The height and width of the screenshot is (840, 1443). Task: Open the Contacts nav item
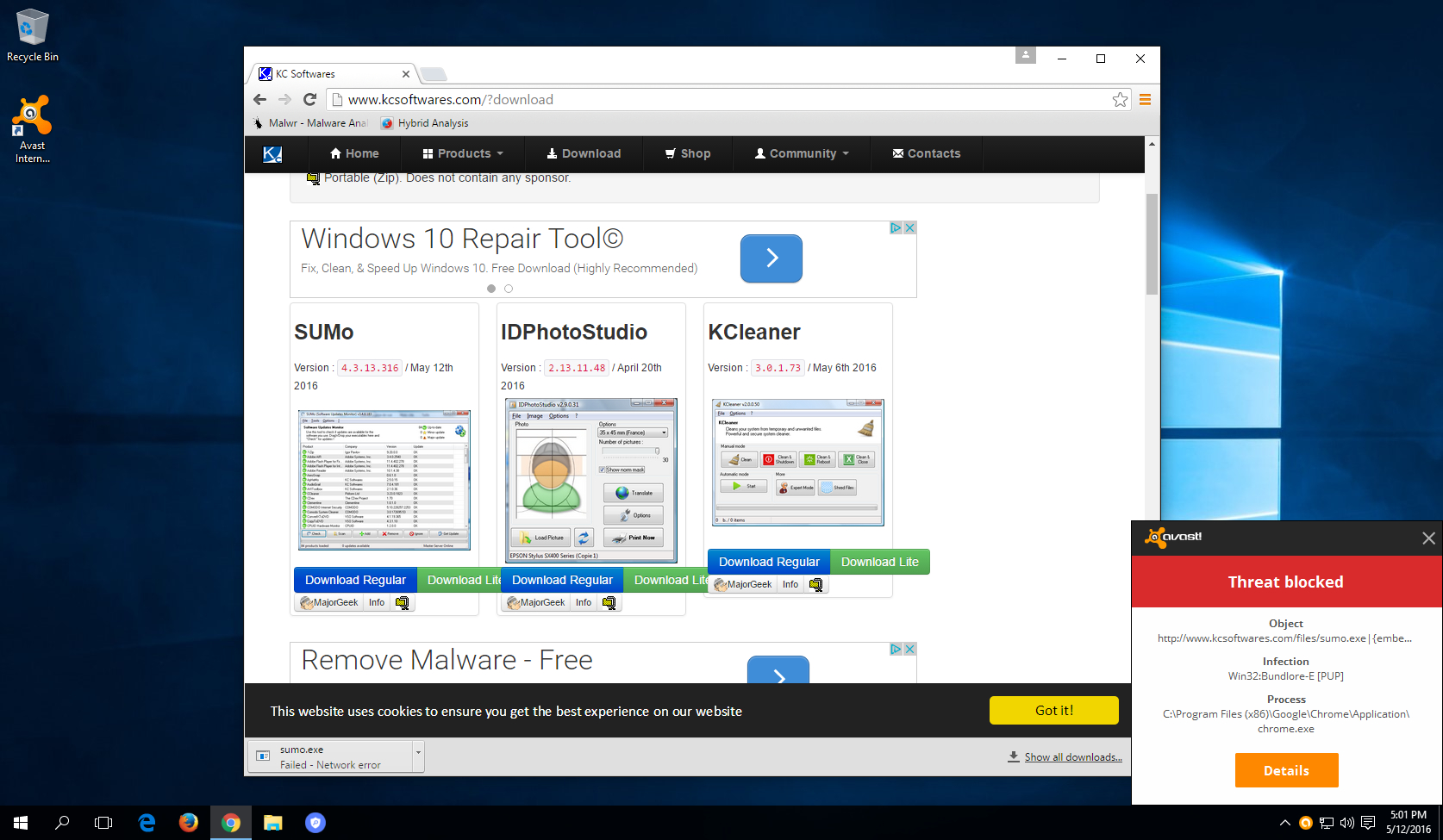pos(927,153)
